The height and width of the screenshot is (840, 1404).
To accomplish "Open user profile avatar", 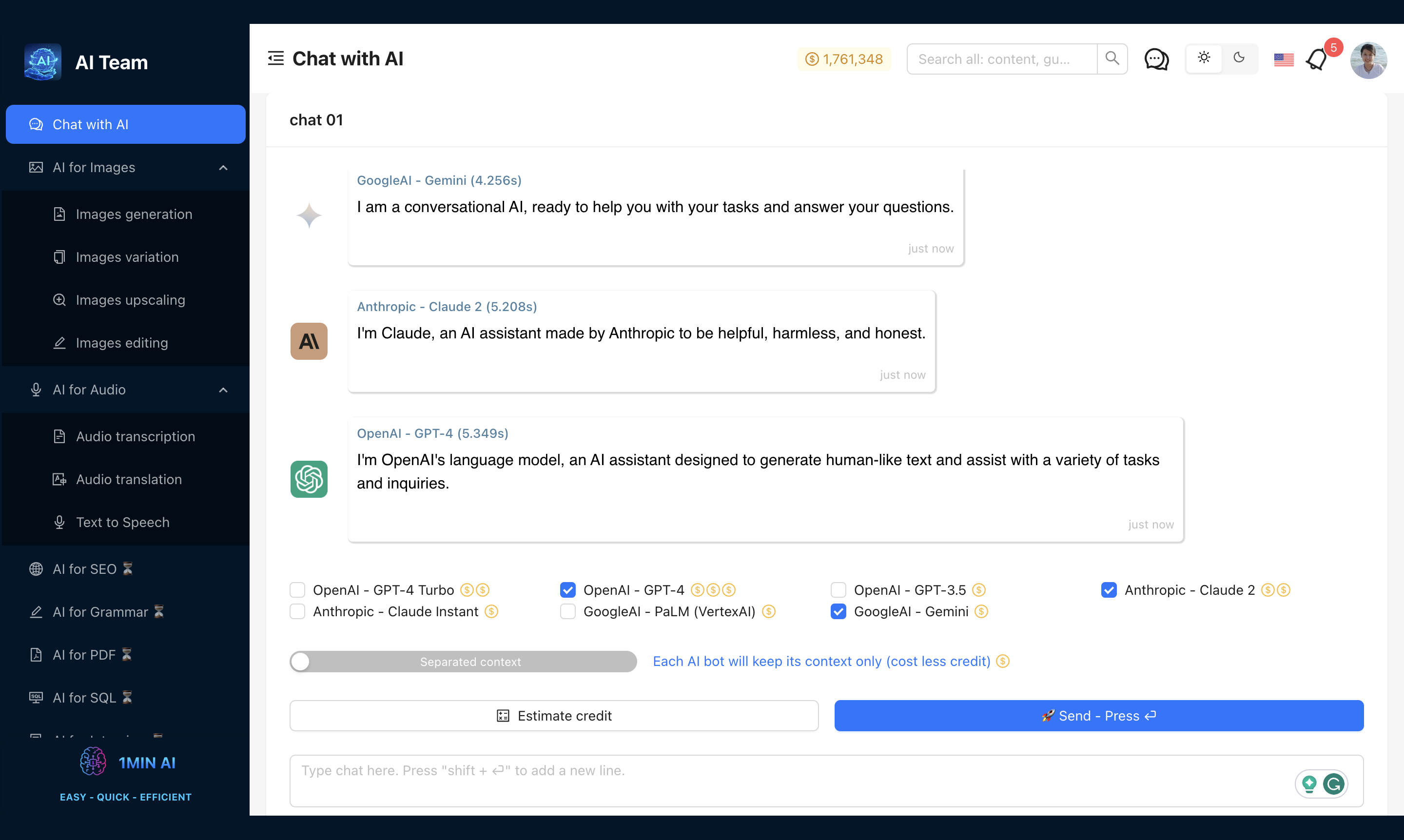I will [x=1368, y=60].
